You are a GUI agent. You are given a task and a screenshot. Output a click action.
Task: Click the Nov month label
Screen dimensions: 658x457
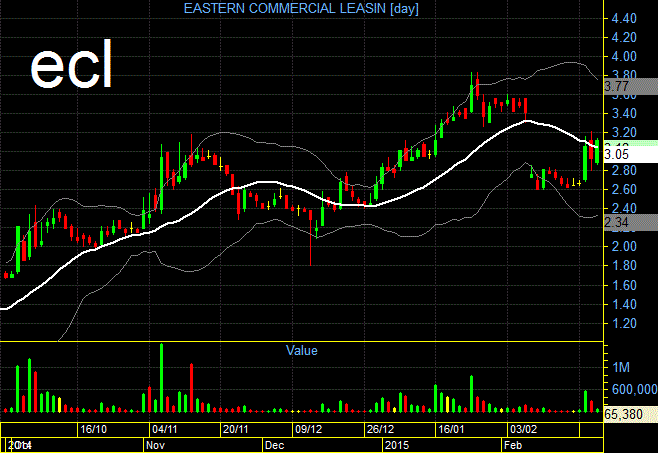(155, 445)
